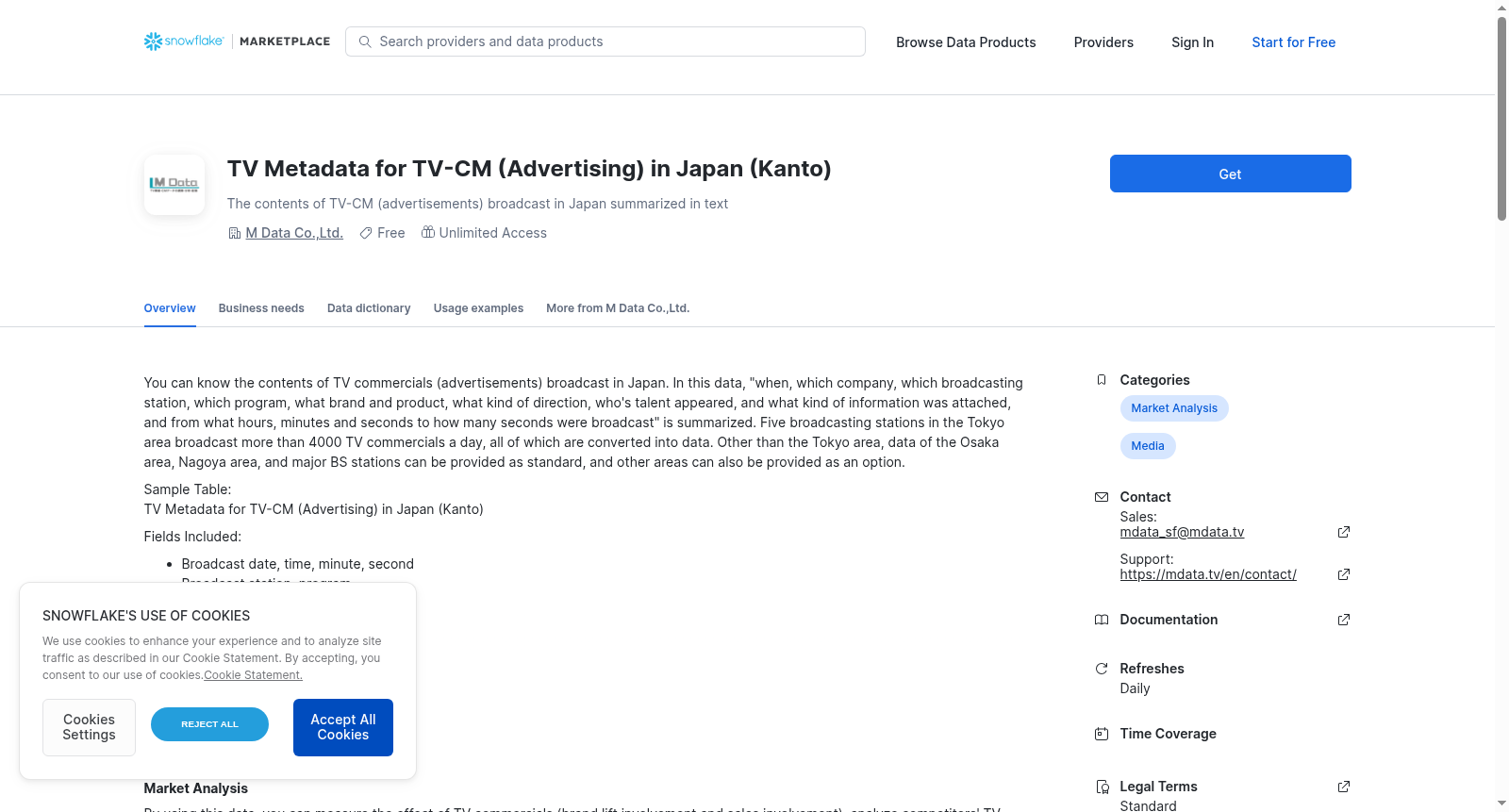
Task: Click the 'Time Coverage' heading text
Action: click(1168, 734)
